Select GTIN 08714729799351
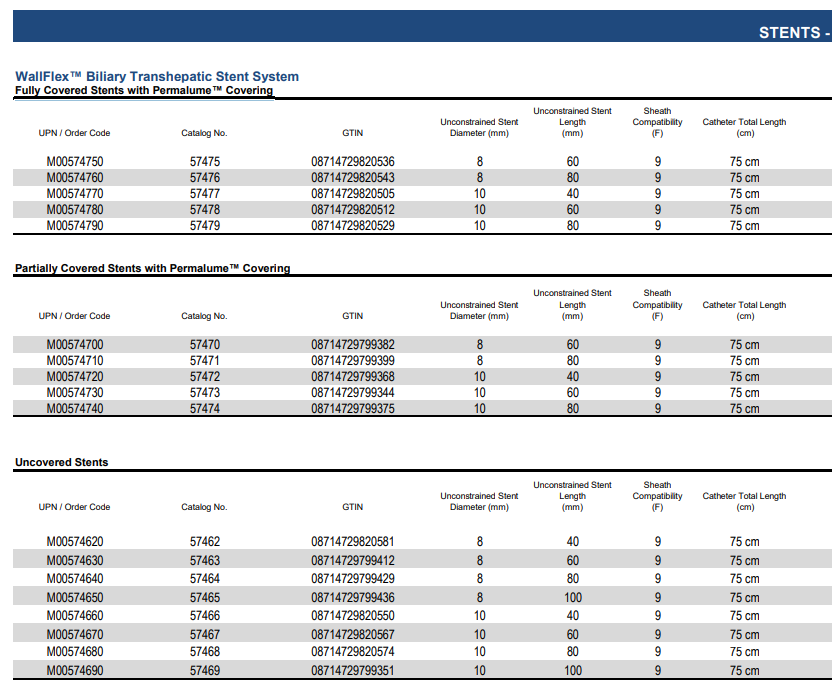832x697 pixels. tap(352, 671)
